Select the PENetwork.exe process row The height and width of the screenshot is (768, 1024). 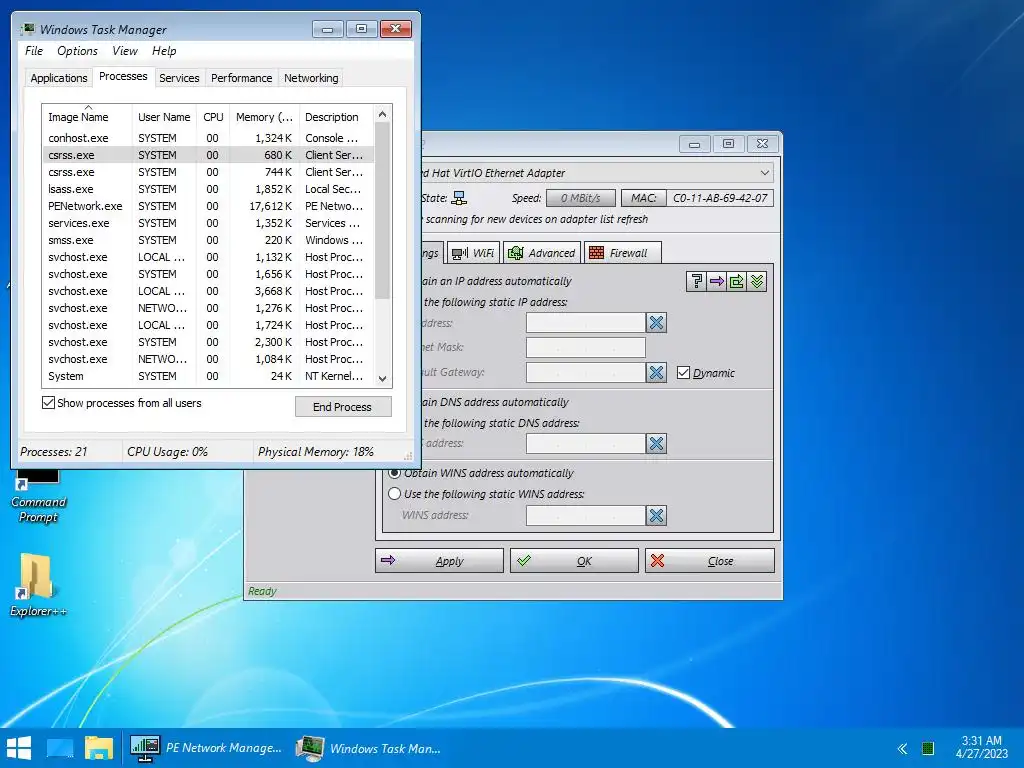[x=208, y=206]
